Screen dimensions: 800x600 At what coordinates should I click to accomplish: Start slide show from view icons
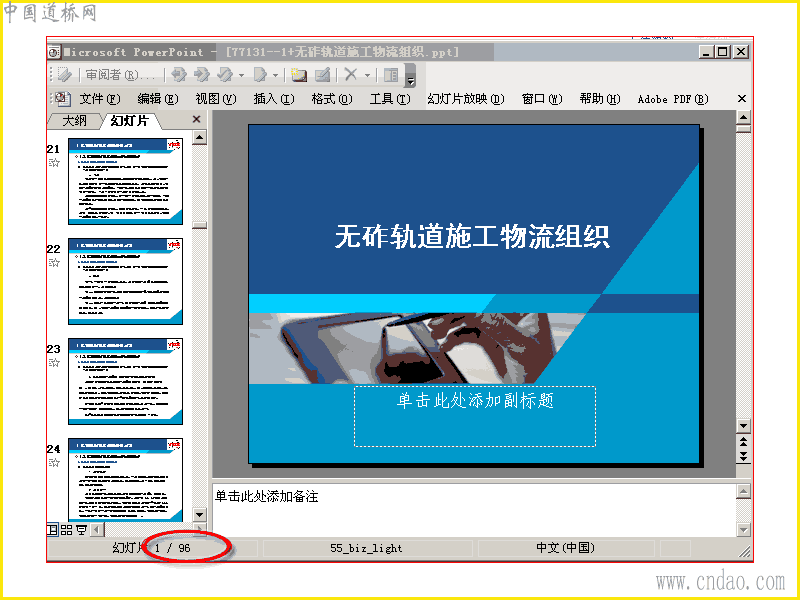tap(81, 530)
